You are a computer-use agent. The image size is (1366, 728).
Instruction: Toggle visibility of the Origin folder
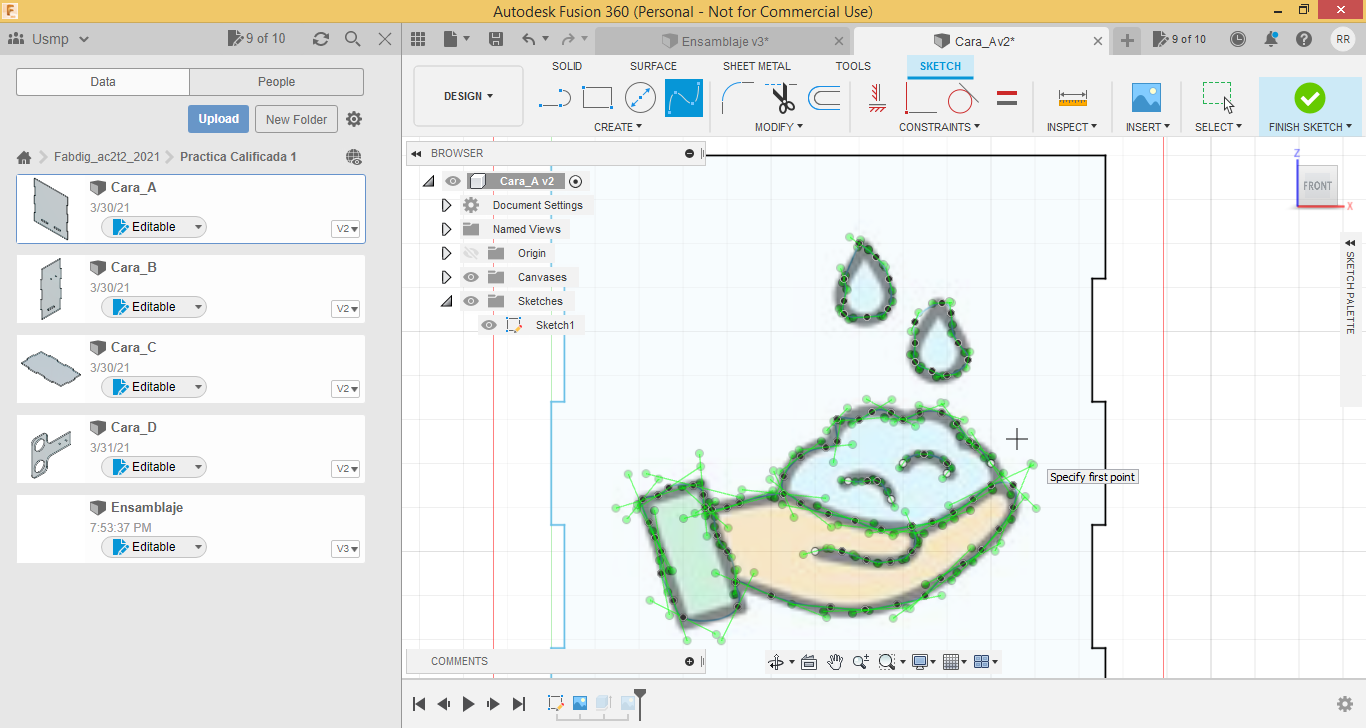click(471, 253)
